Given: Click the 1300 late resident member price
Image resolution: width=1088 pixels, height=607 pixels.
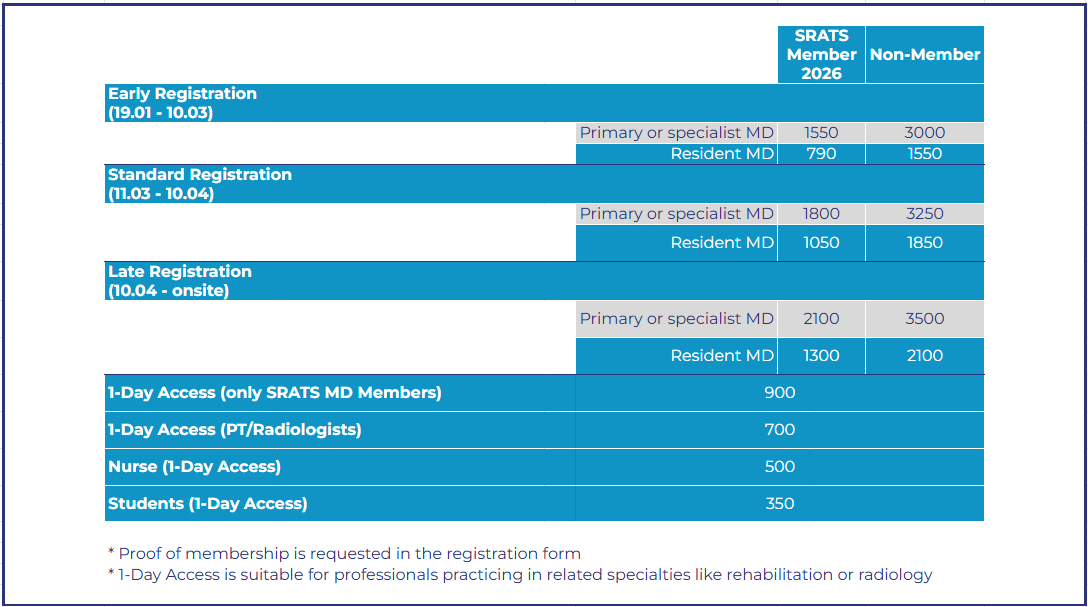Looking at the screenshot, I should point(821,356).
